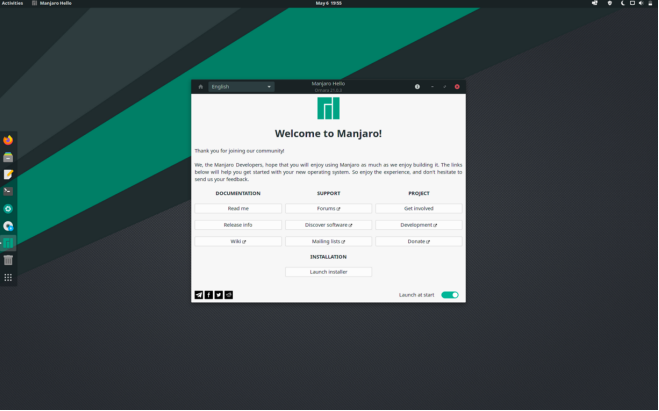This screenshot has width=659, height=411.
Task: Close the Manjaro Hello window
Action: (x=457, y=87)
